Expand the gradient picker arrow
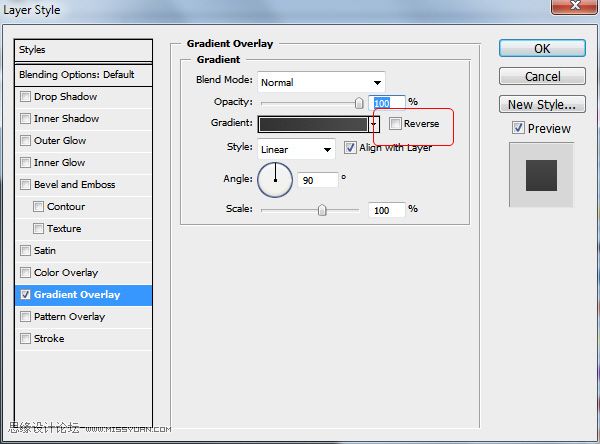 click(374, 124)
